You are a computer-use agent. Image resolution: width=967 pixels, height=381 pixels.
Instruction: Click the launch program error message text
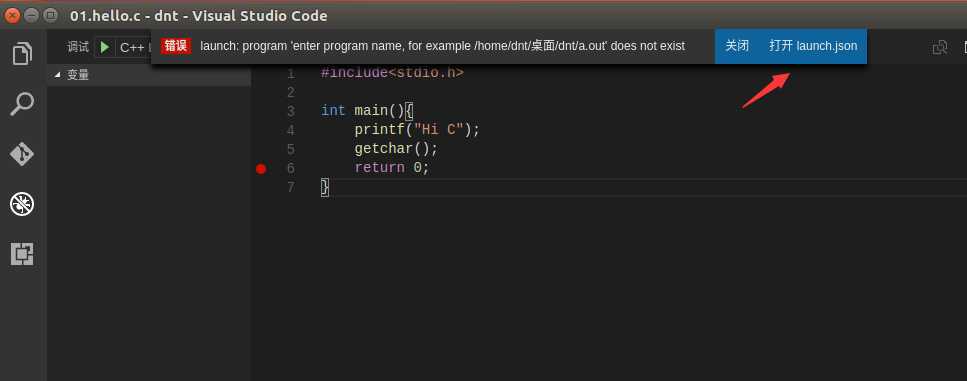442,46
